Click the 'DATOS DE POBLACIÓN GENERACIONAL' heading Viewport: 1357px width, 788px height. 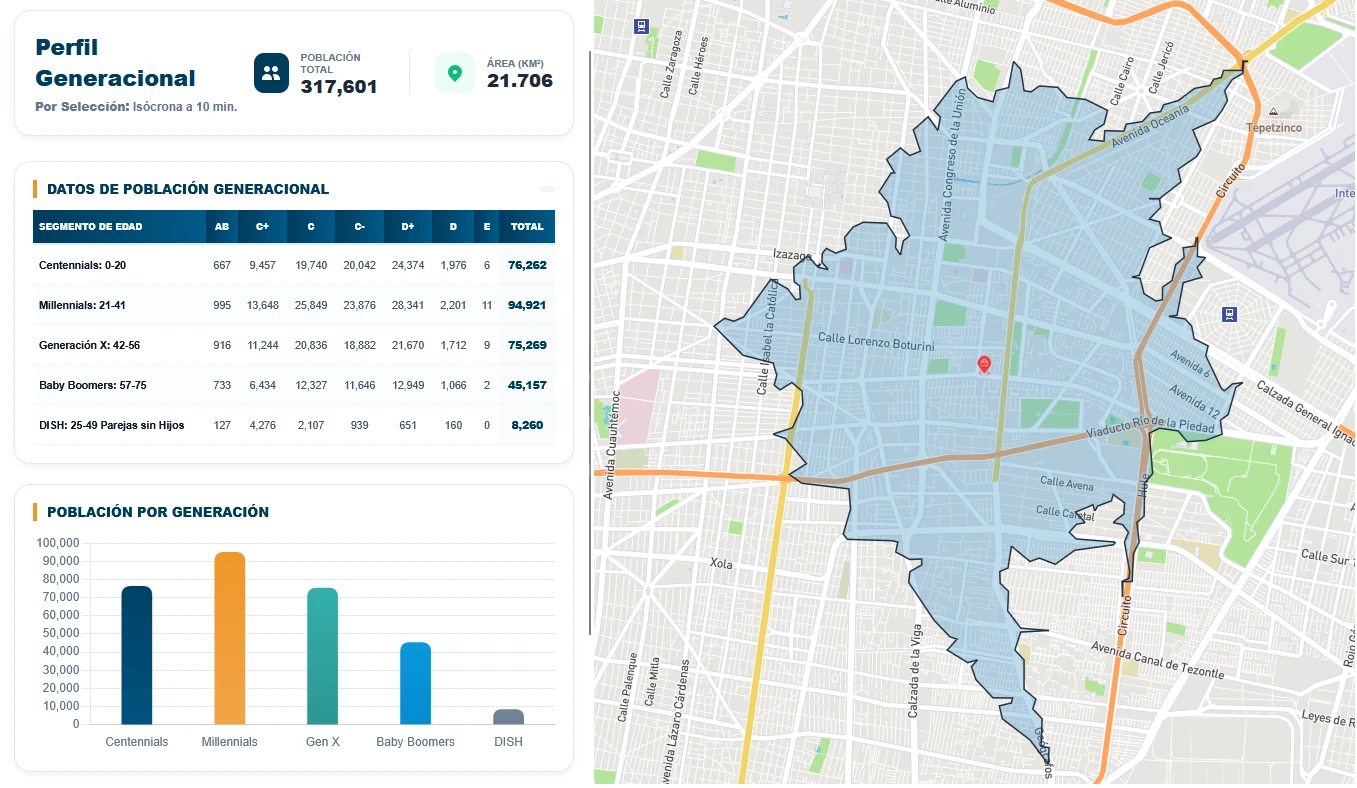tap(188, 189)
